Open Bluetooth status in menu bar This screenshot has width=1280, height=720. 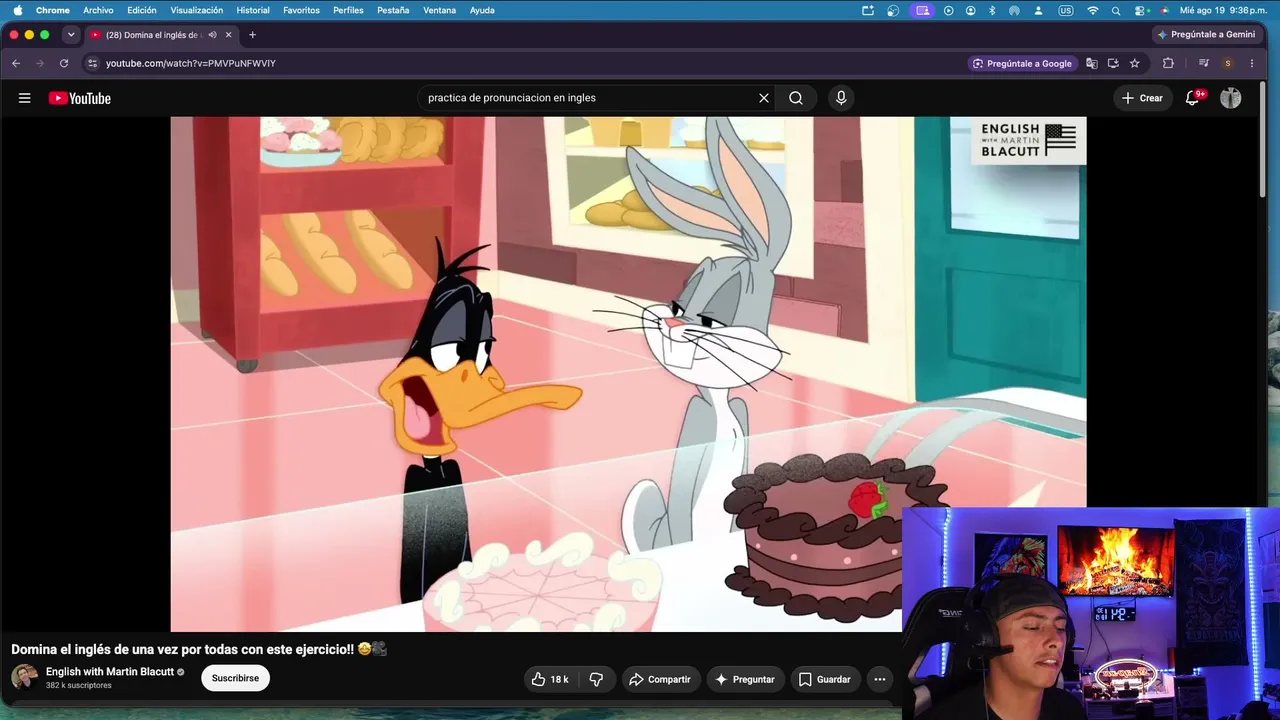(992, 10)
